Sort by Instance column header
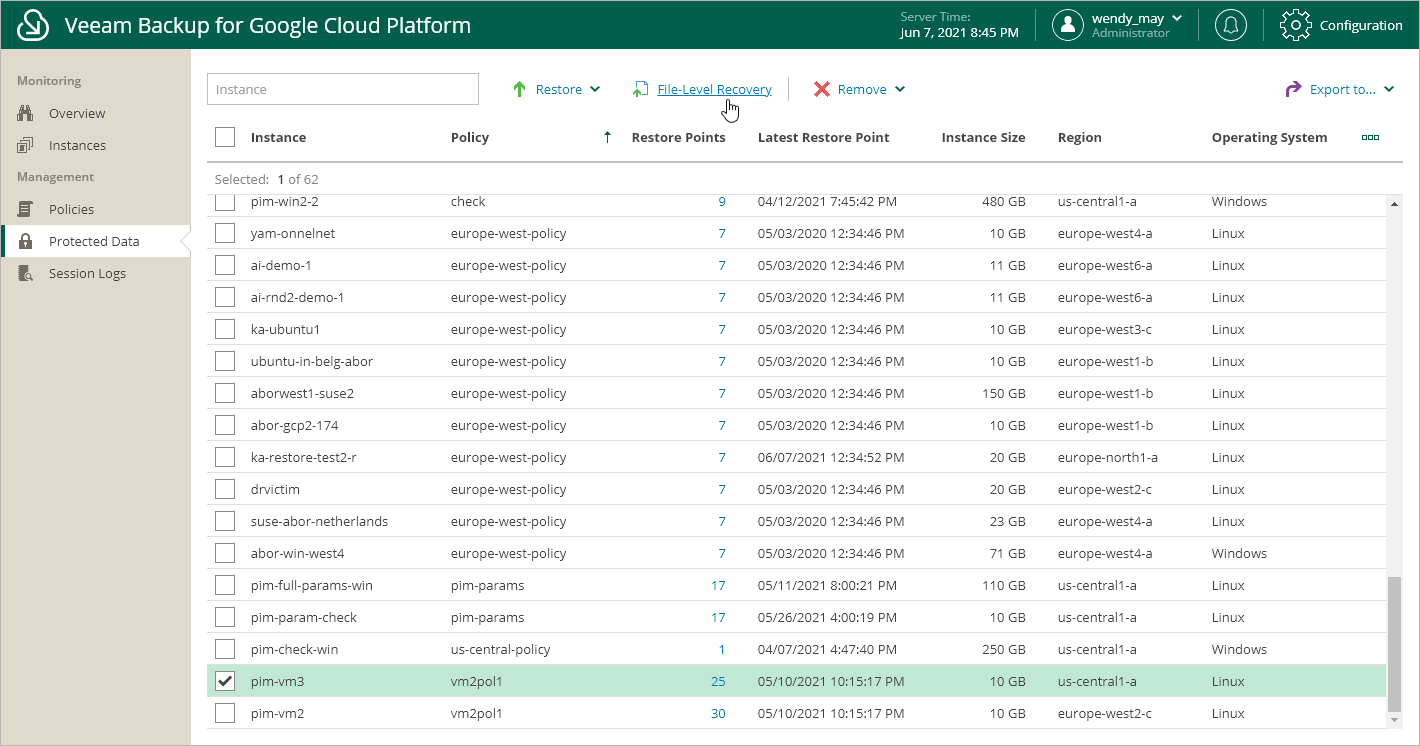This screenshot has width=1420, height=746. pos(278,137)
